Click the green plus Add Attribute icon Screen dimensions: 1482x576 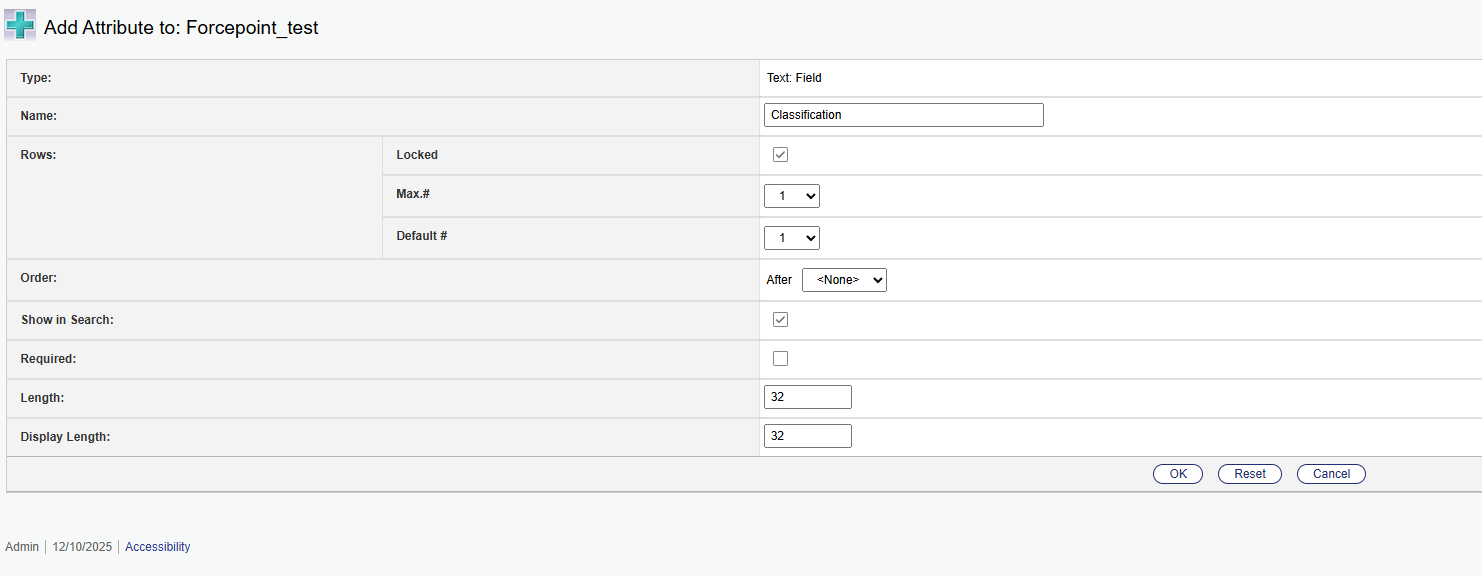click(x=20, y=25)
